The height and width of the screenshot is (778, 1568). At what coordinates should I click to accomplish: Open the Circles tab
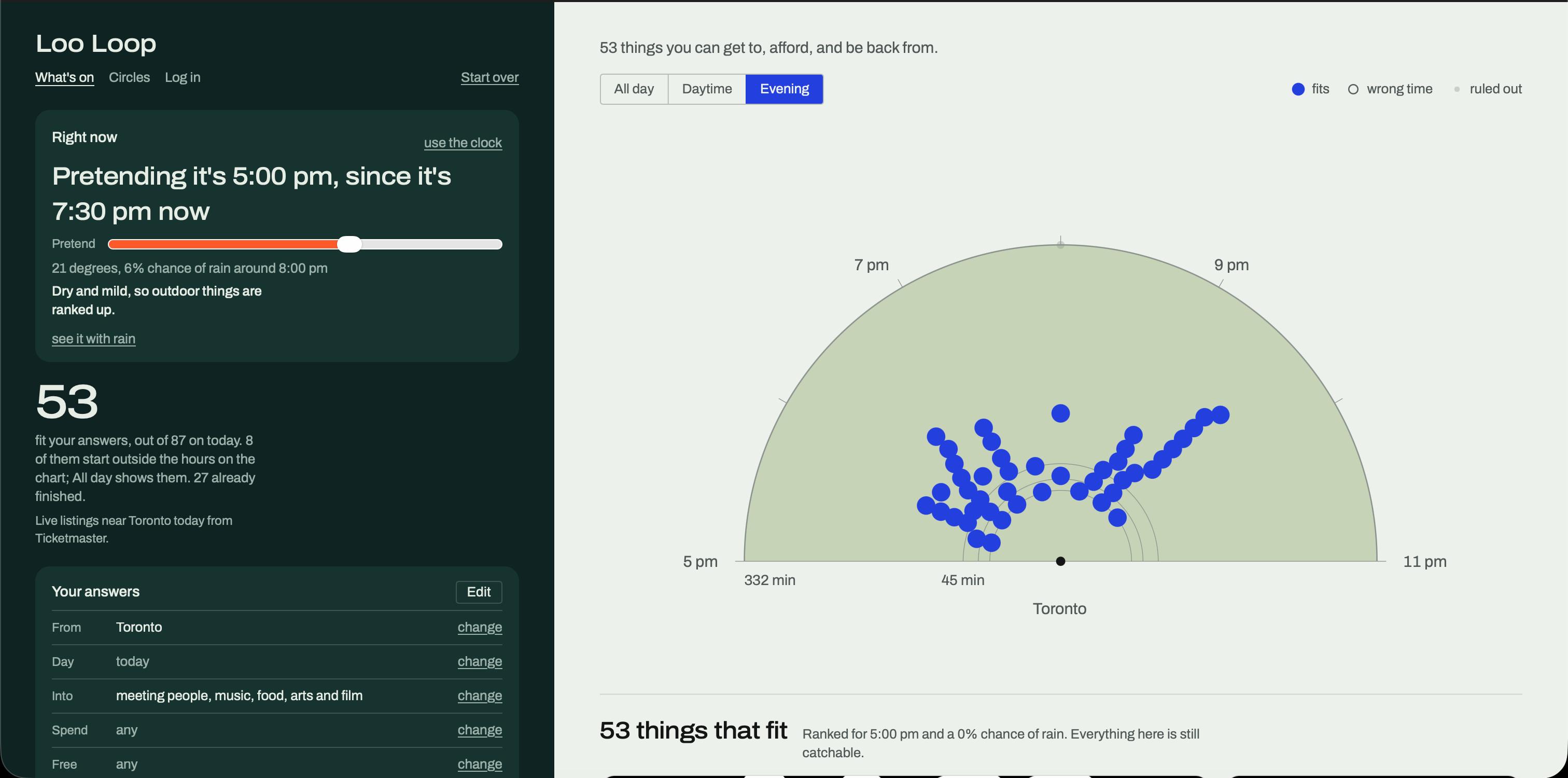[129, 77]
